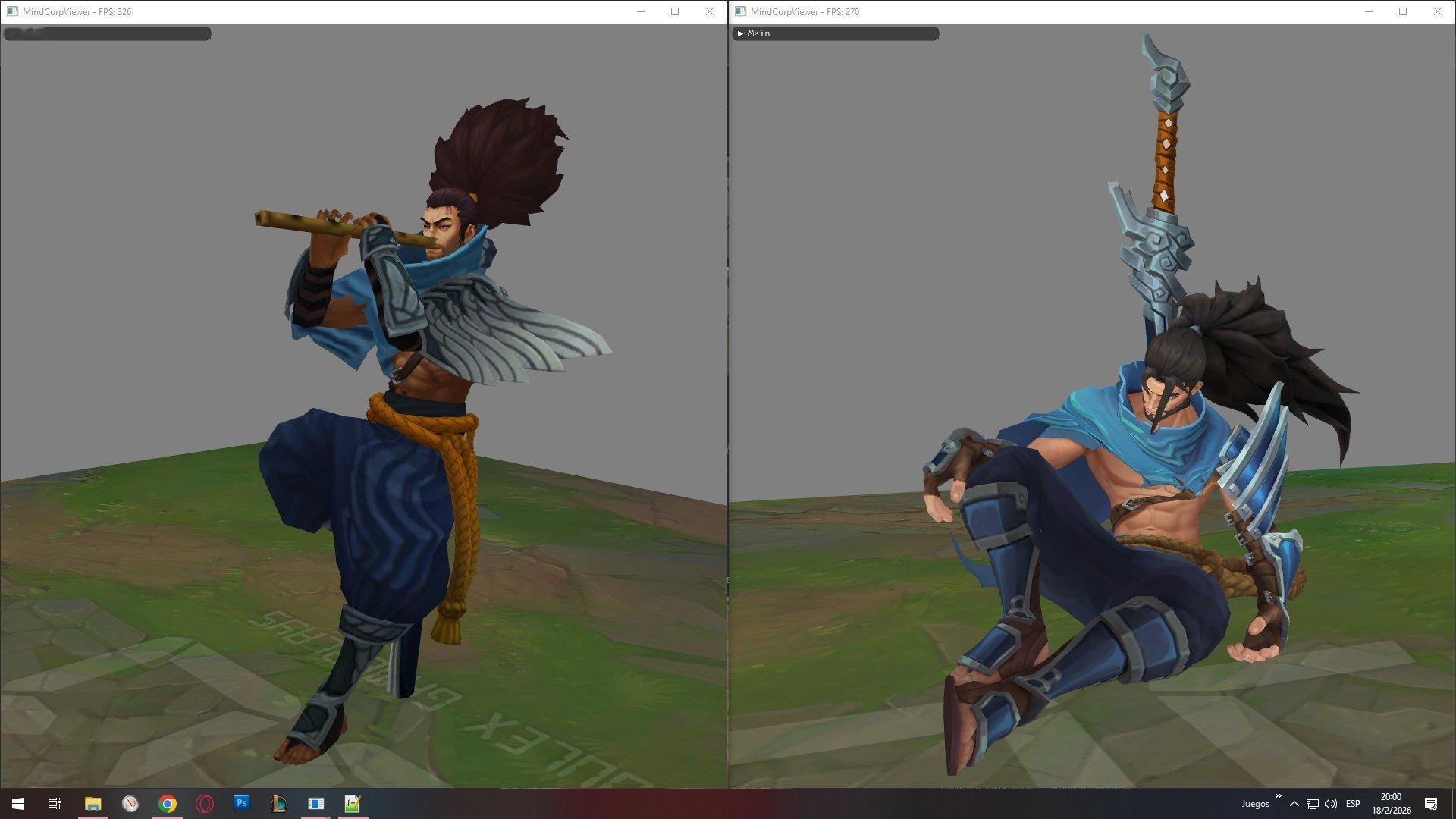Switch to MindCorpViewer taskbar window

(x=315, y=803)
